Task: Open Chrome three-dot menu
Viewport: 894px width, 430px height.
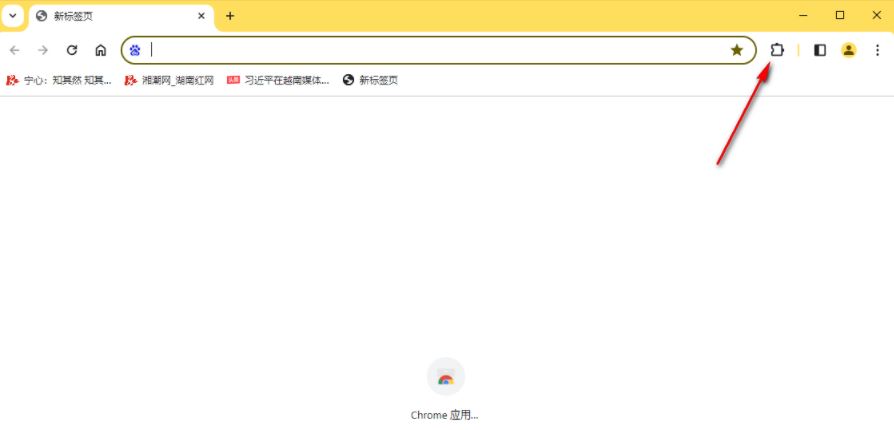Action: pyautogui.click(x=877, y=50)
